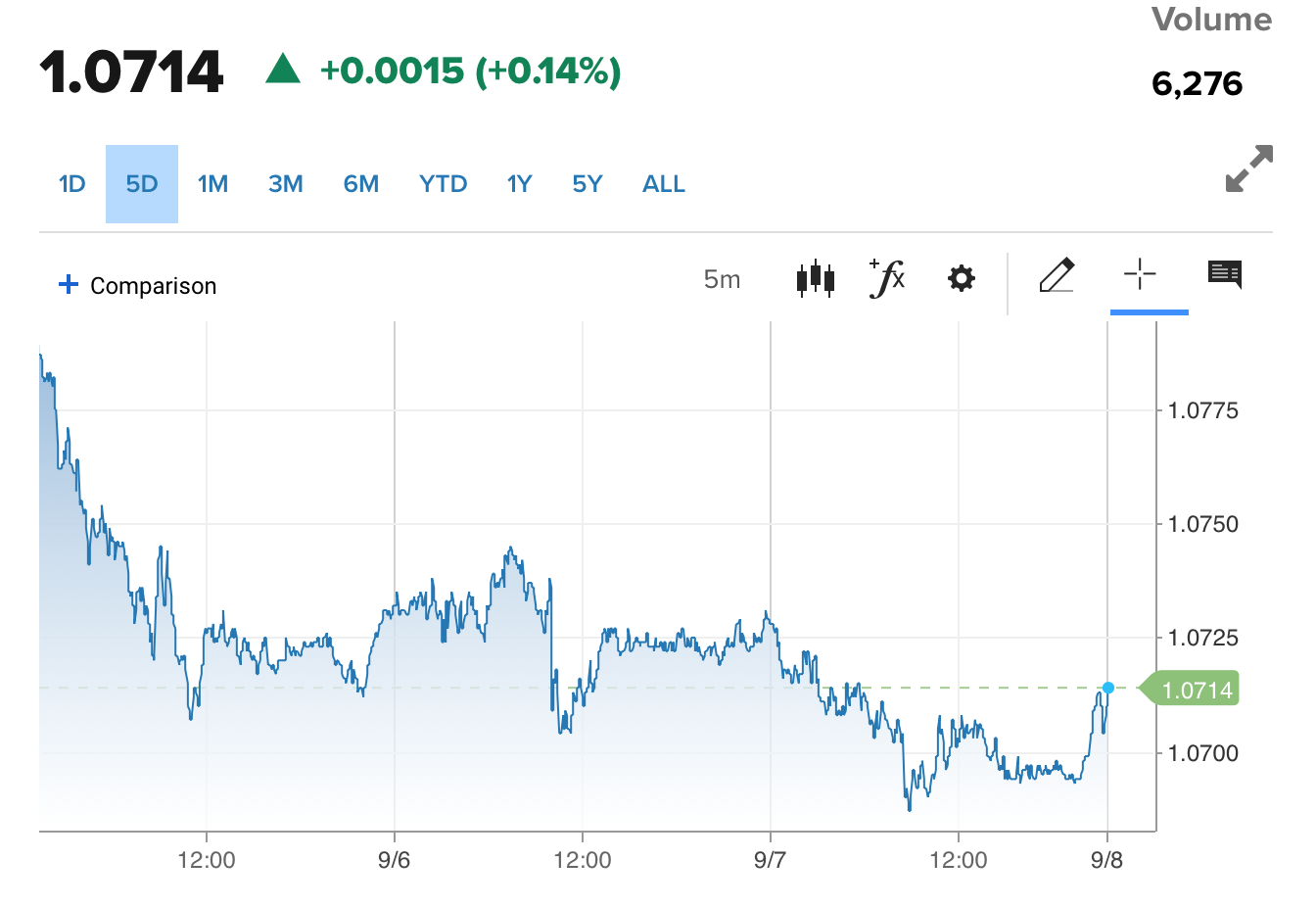Open the 5m interval dropdown

click(x=722, y=280)
